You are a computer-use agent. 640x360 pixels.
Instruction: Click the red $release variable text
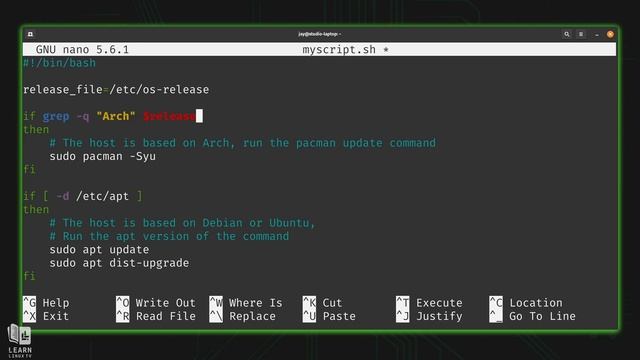coord(169,116)
